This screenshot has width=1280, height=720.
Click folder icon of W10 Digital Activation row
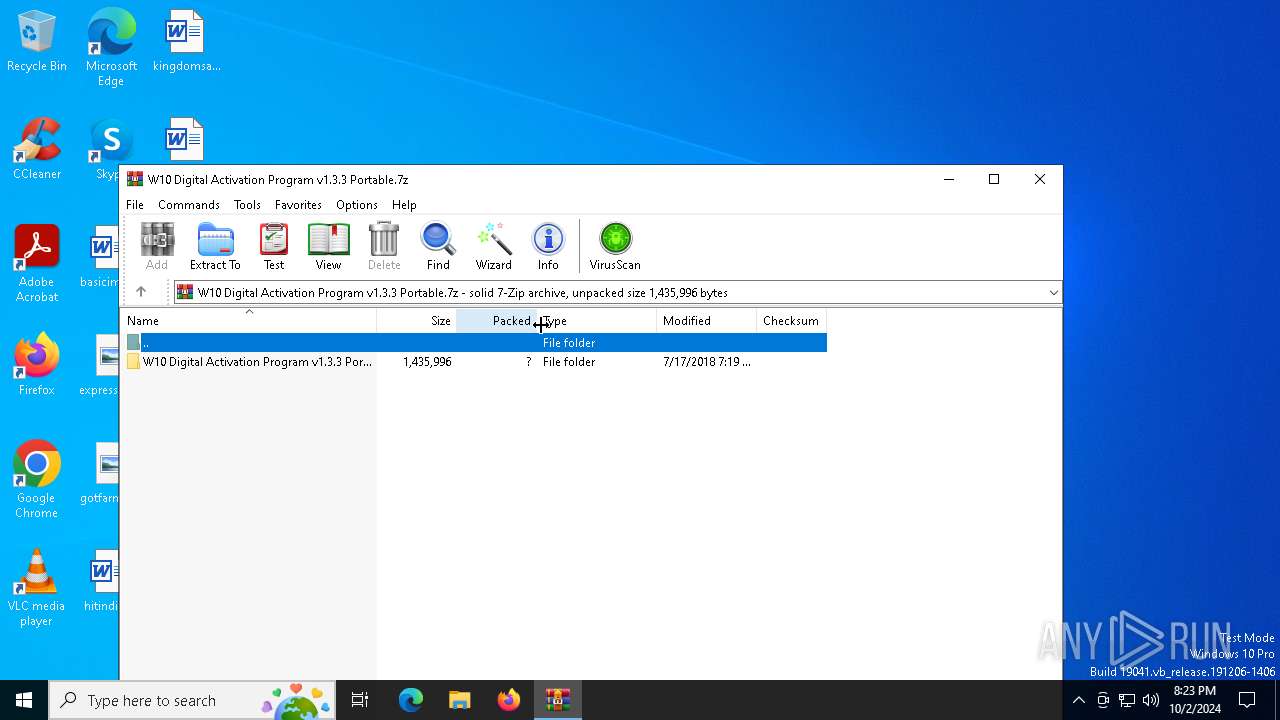pos(133,362)
